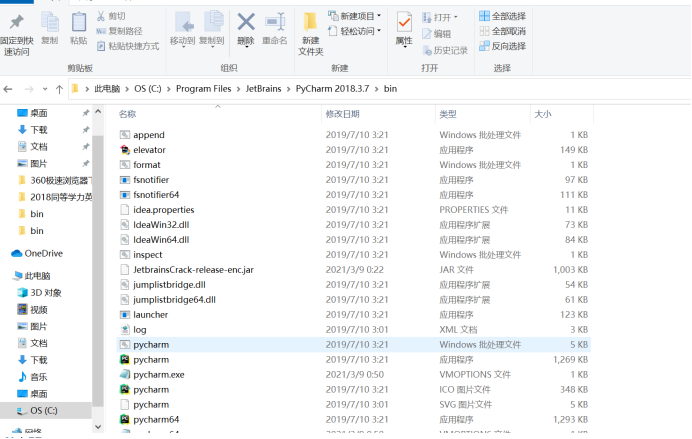Select the elevator application icon
The height and width of the screenshot is (439, 692).
125,150
